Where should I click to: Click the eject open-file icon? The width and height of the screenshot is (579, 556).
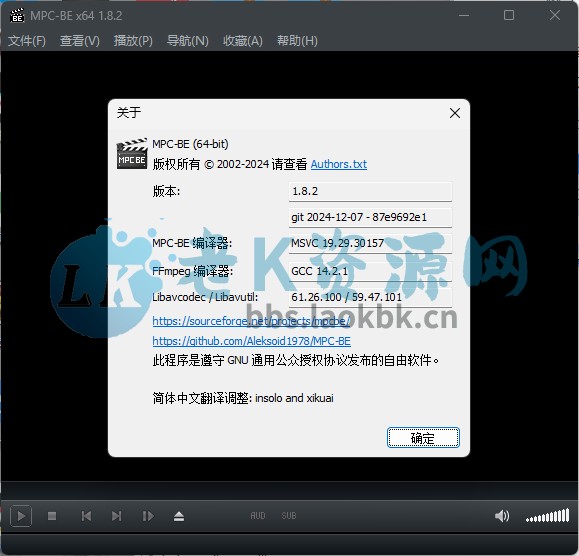(x=179, y=516)
